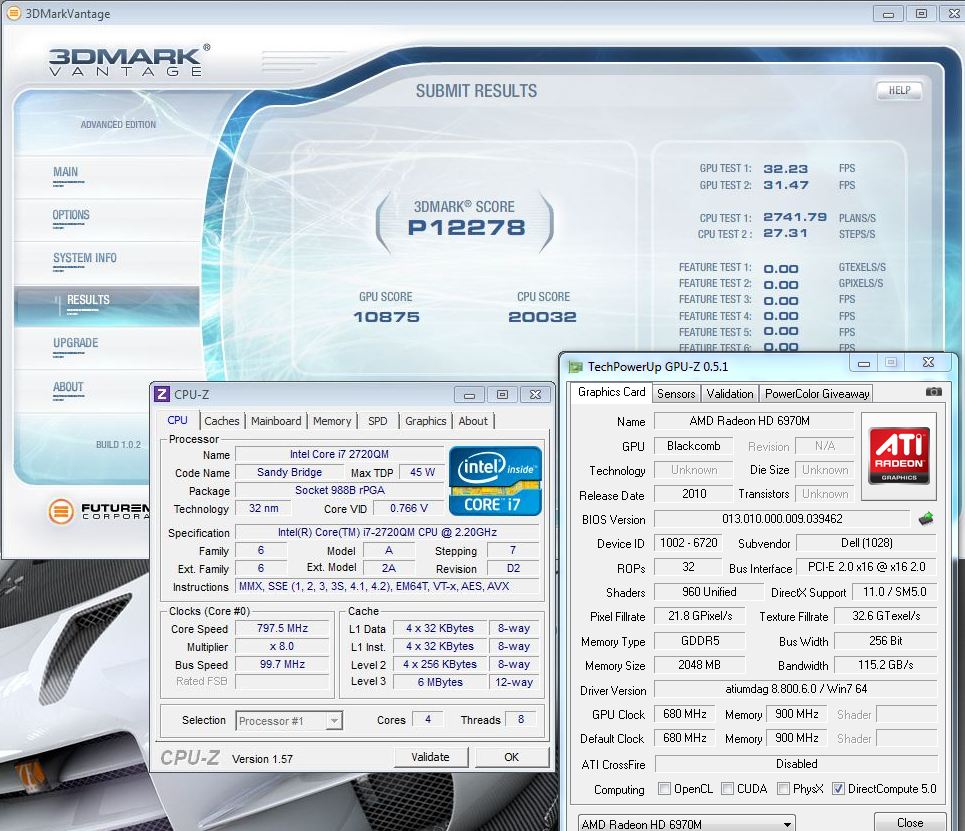Click the Subvendor value Dell (1028)

(867, 543)
